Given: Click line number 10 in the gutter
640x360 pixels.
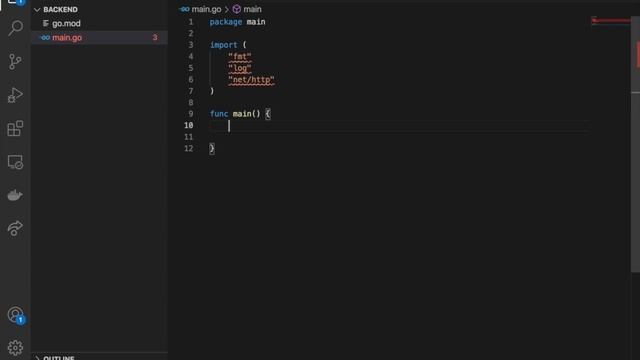Looking at the screenshot, I should [x=188, y=125].
